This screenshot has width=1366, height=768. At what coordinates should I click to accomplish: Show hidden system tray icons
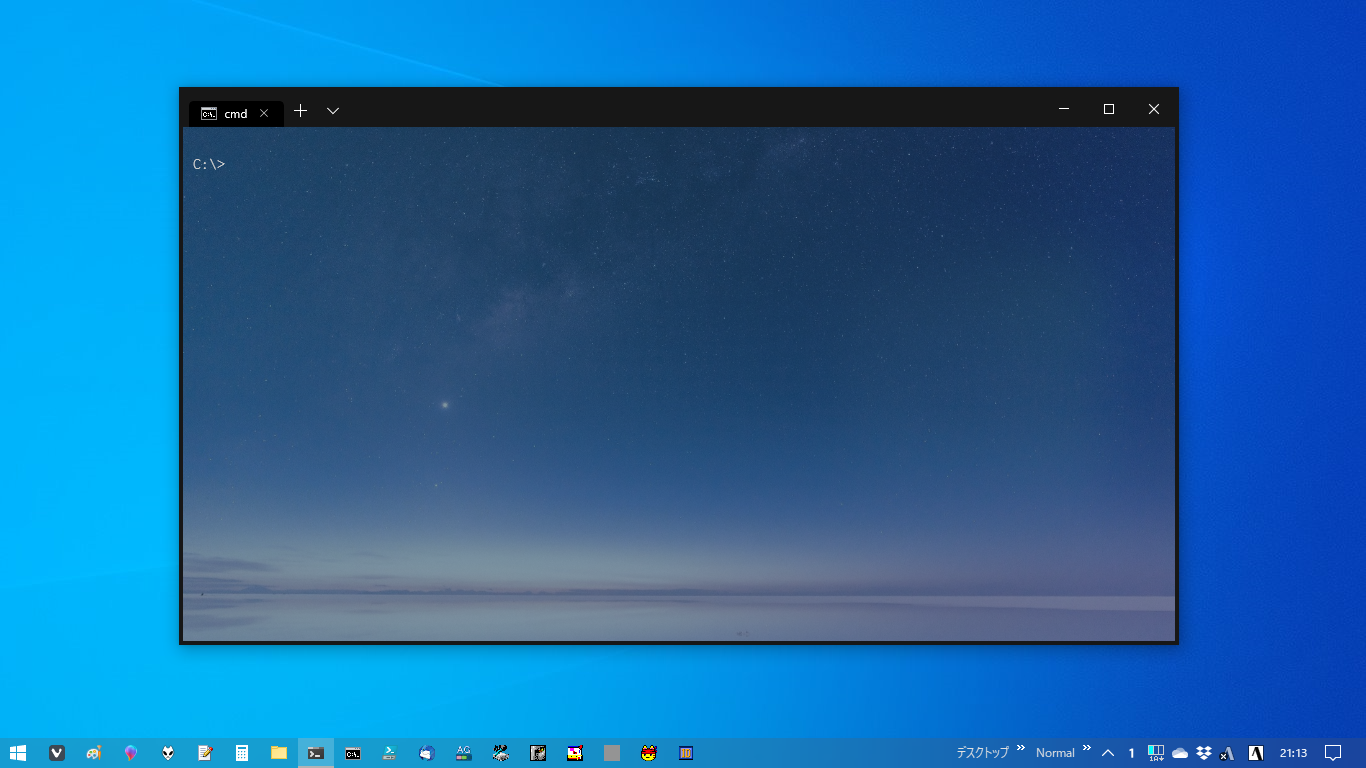click(x=1108, y=753)
